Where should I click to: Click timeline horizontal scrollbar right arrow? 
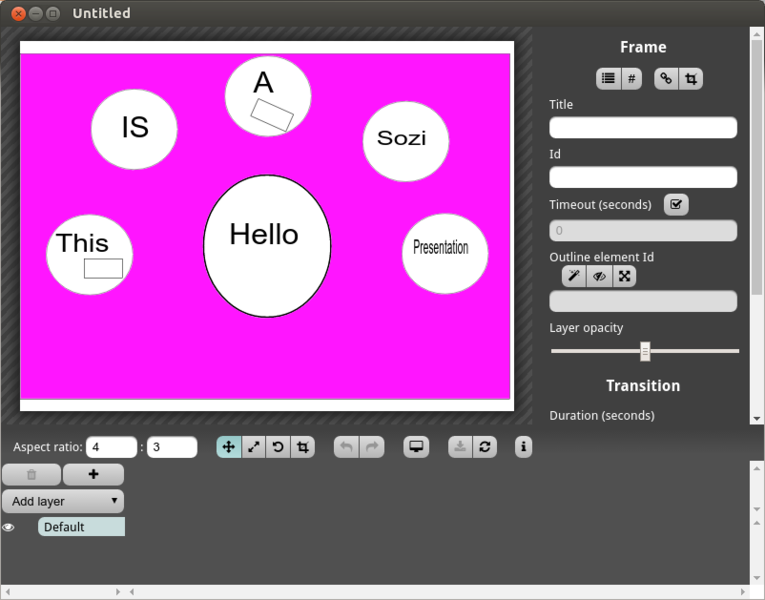coord(743,592)
